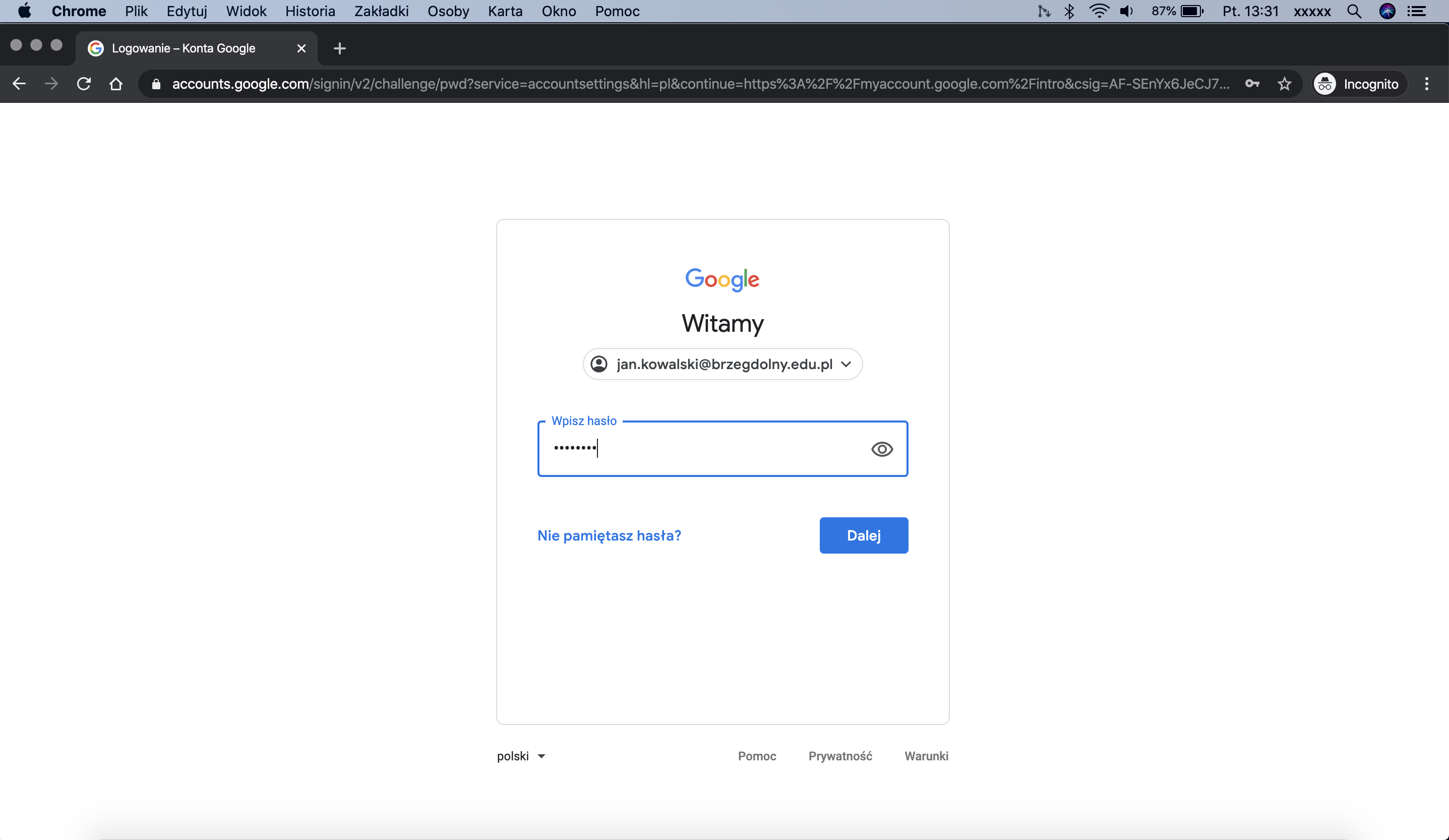Select the 'Logowanie – Konta Google' tab
Screen dimensions: 1449x840
click(197, 48)
